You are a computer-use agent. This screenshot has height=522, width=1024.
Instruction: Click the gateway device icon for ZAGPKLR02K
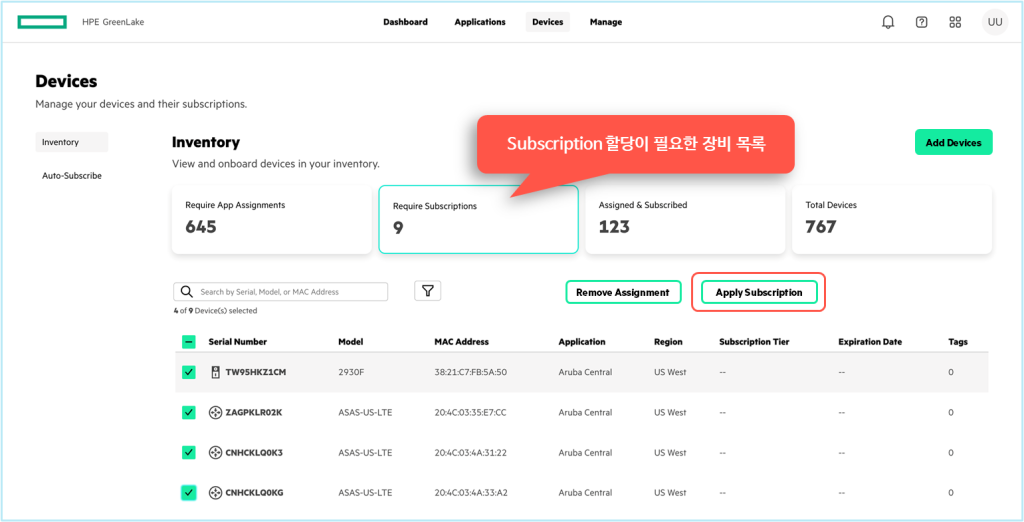click(x=215, y=412)
